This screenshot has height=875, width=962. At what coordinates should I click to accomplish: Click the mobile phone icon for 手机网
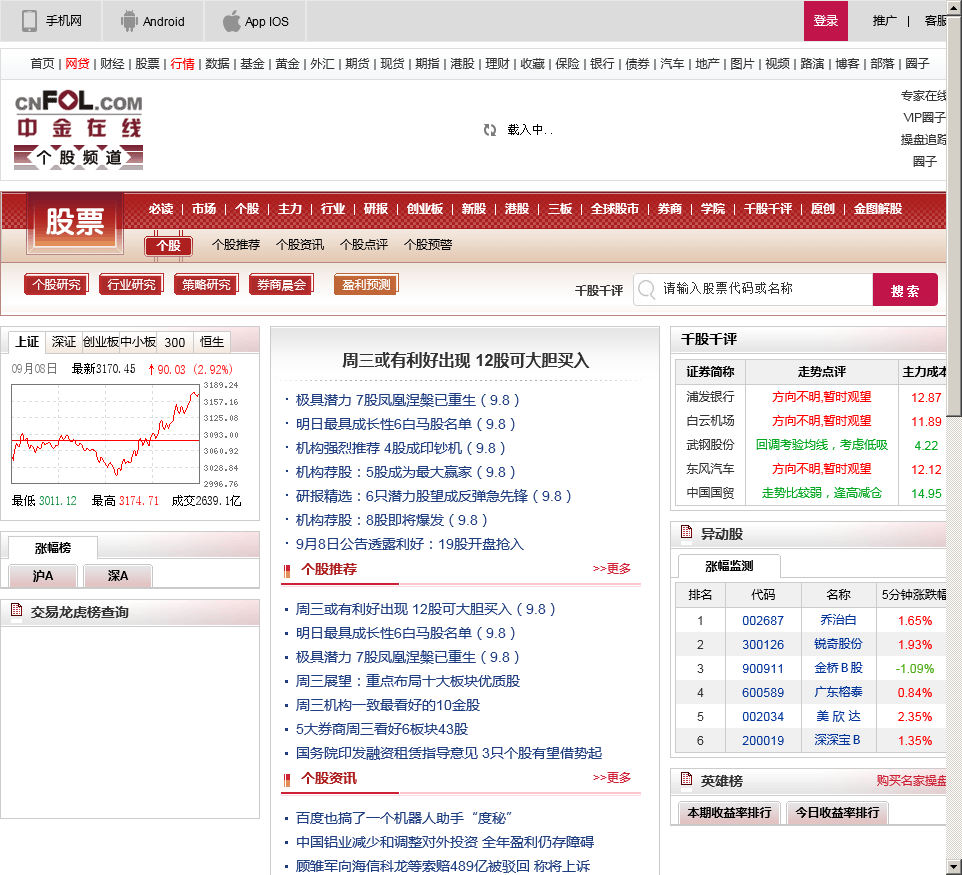pos(29,20)
